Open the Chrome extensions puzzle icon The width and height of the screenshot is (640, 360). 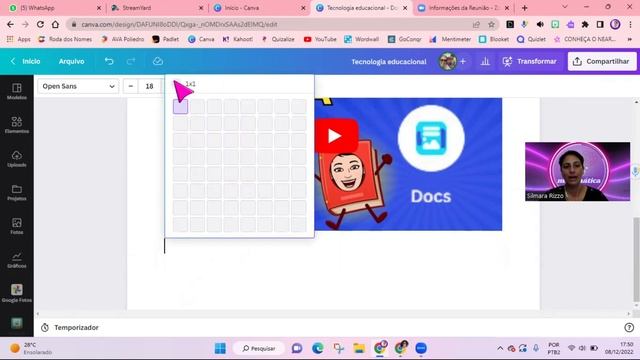[x=585, y=24]
